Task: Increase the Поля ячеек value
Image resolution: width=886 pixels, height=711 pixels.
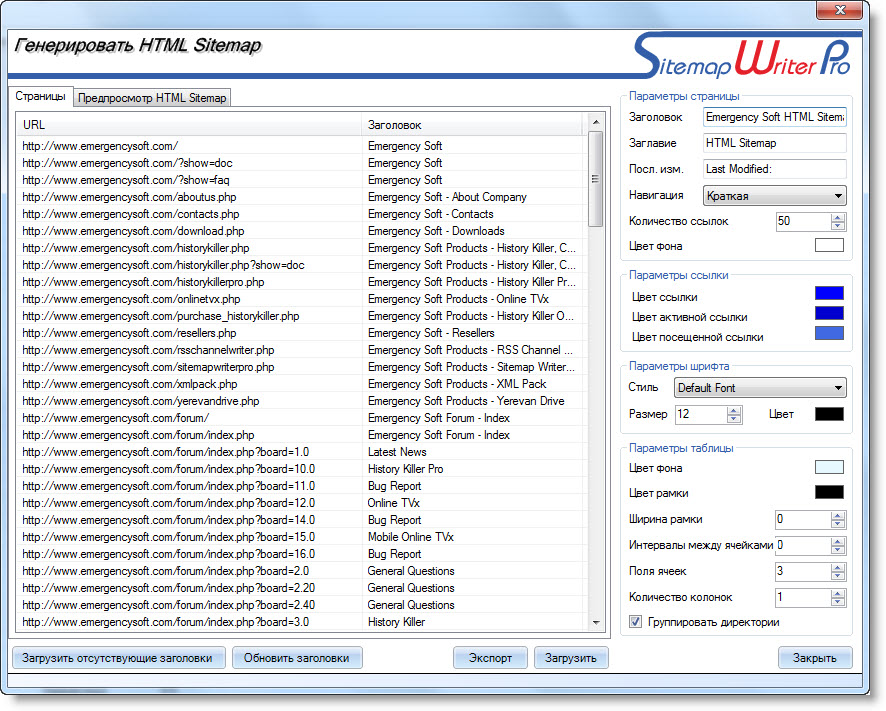Action: (x=838, y=567)
